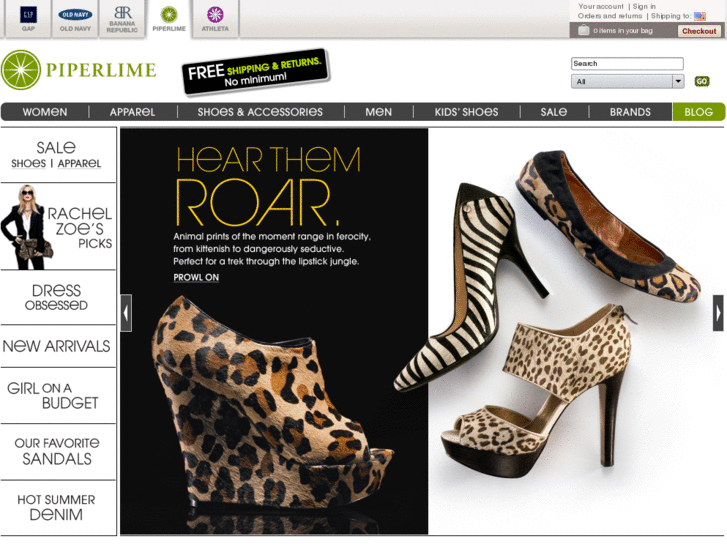Open the Sale menu in navigation bar

coord(554,112)
